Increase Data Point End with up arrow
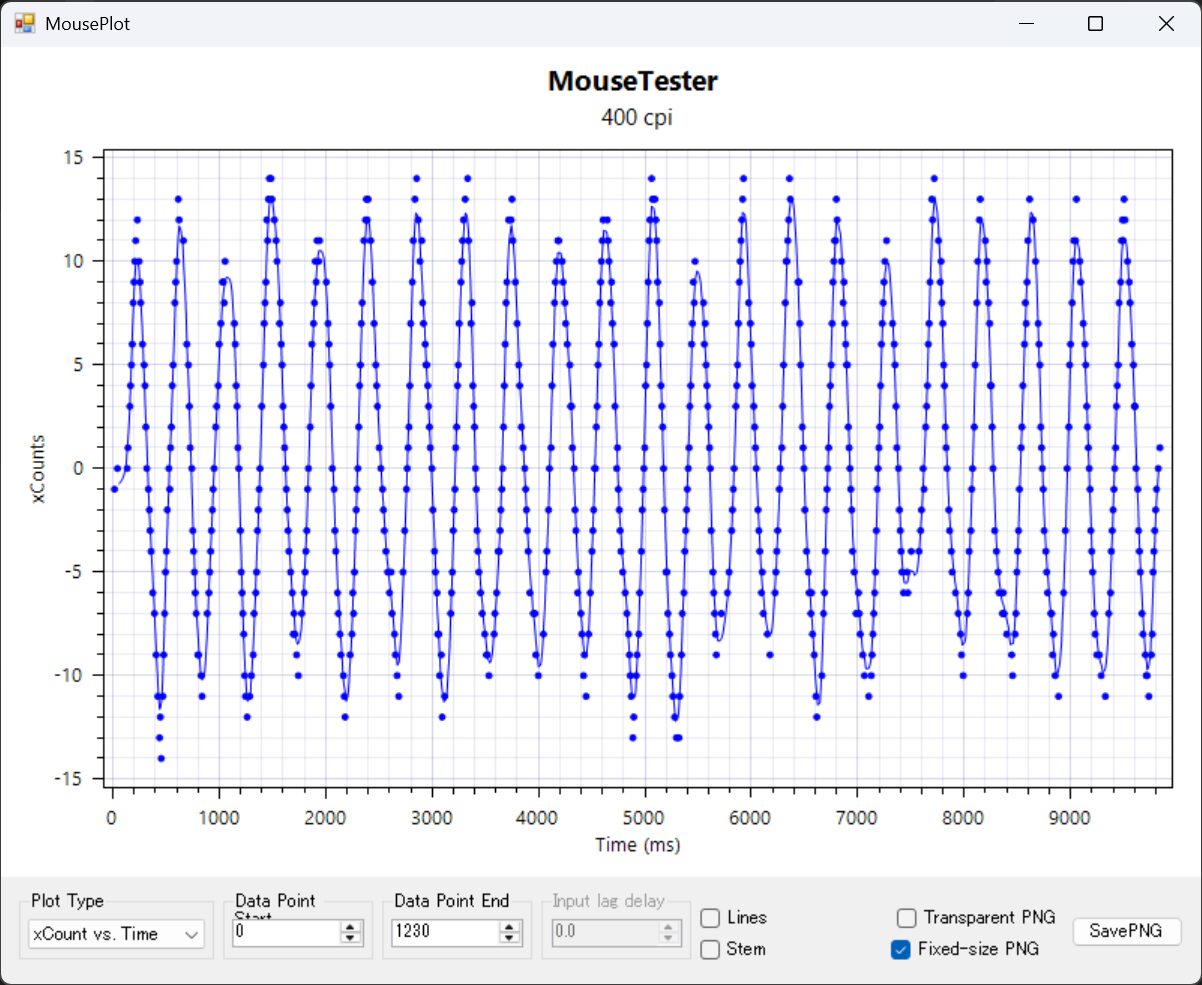 [x=510, y=928]
